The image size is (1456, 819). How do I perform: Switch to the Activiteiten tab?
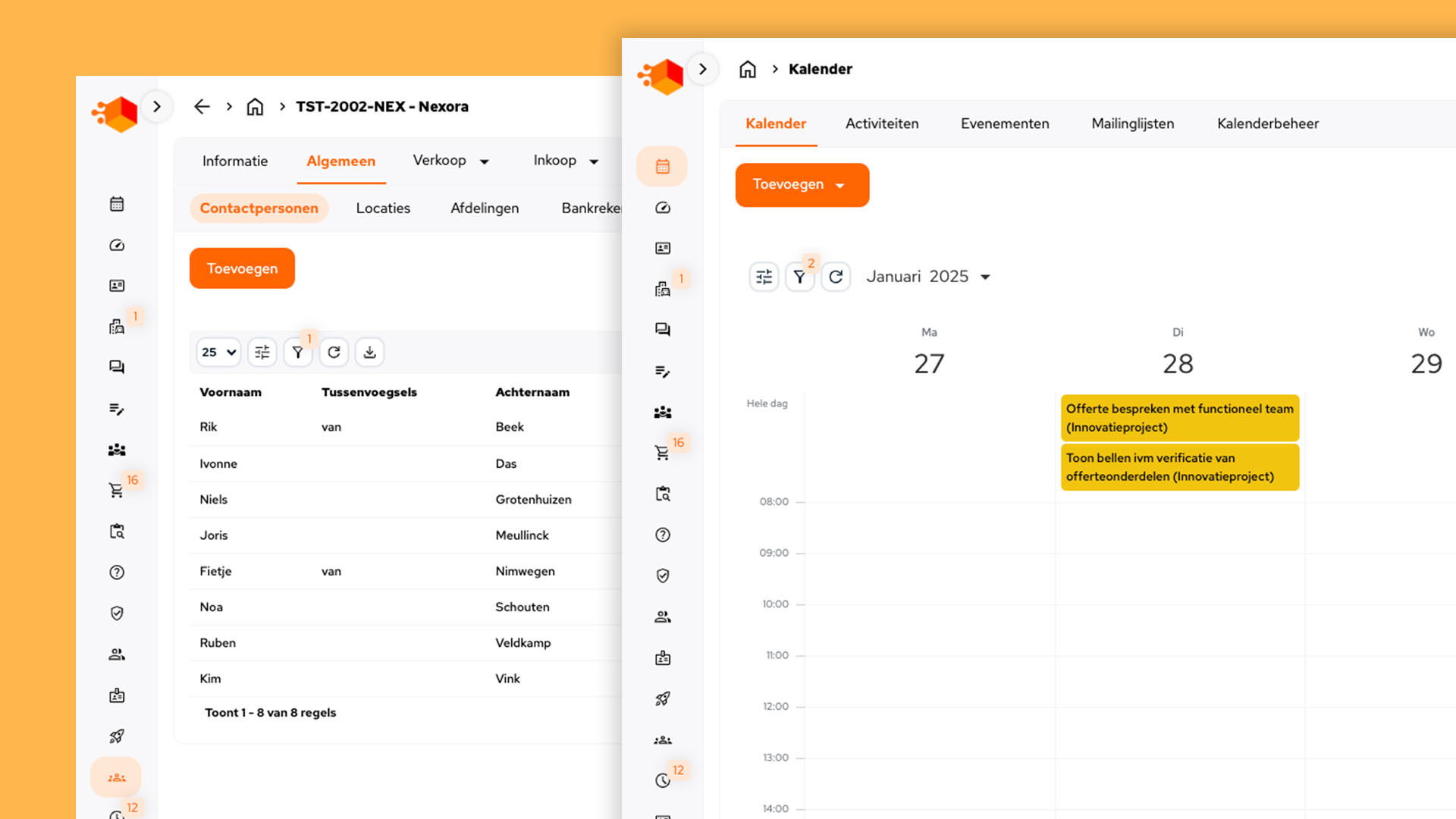coord(882,124)
